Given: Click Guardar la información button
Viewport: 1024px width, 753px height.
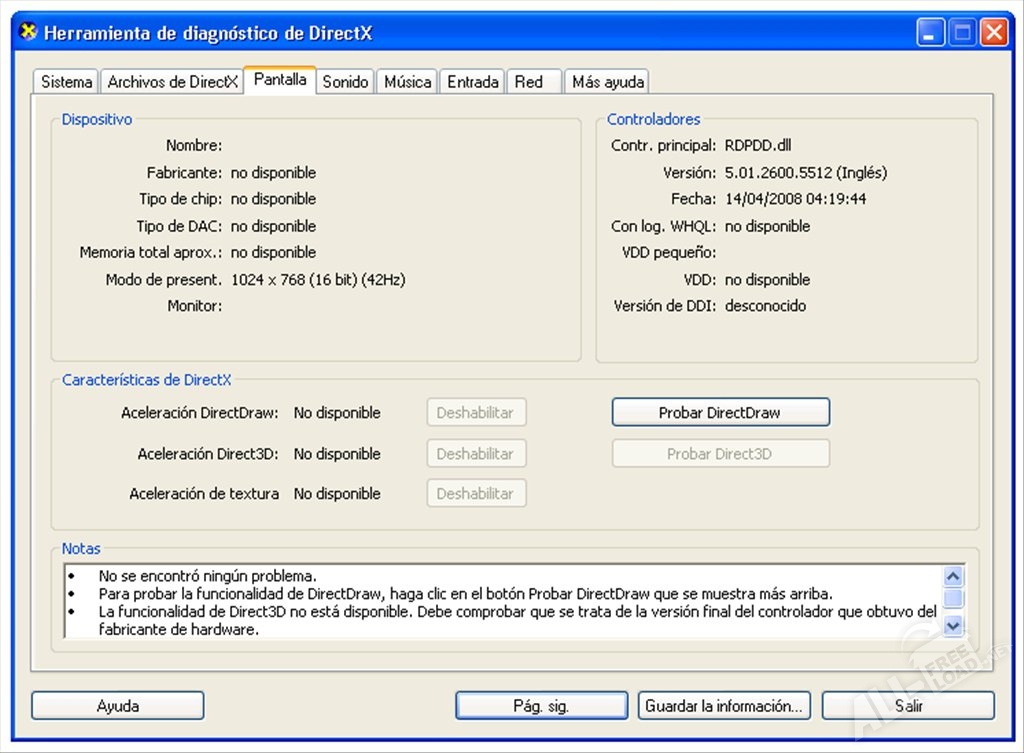Looking at the screenshot, I should click(x=724, y=706).
